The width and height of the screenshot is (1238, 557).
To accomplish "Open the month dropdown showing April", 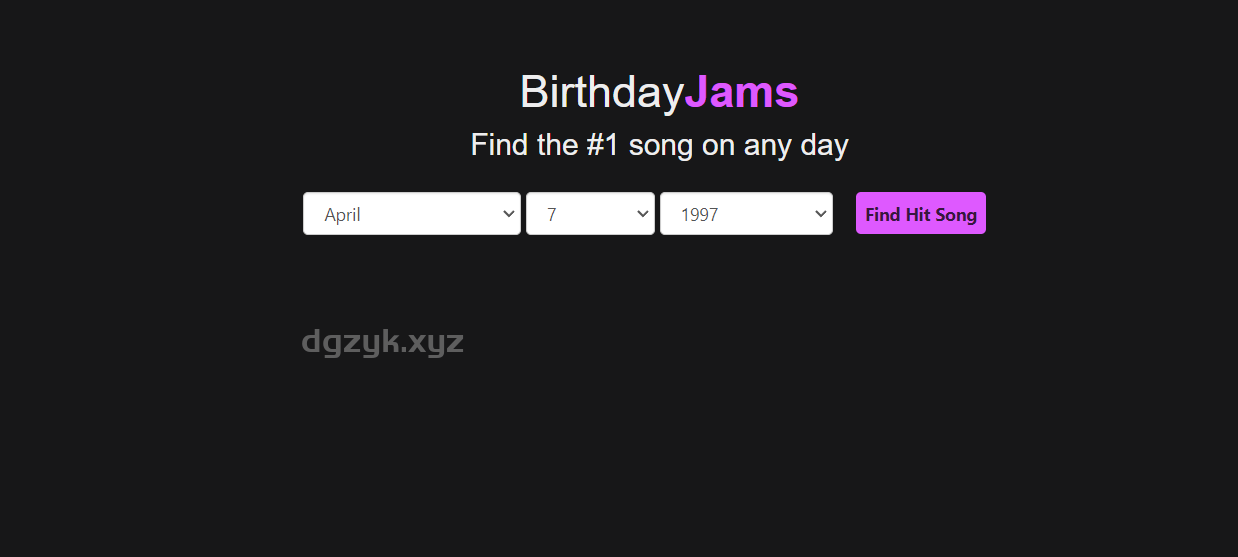I will [412, 214].
